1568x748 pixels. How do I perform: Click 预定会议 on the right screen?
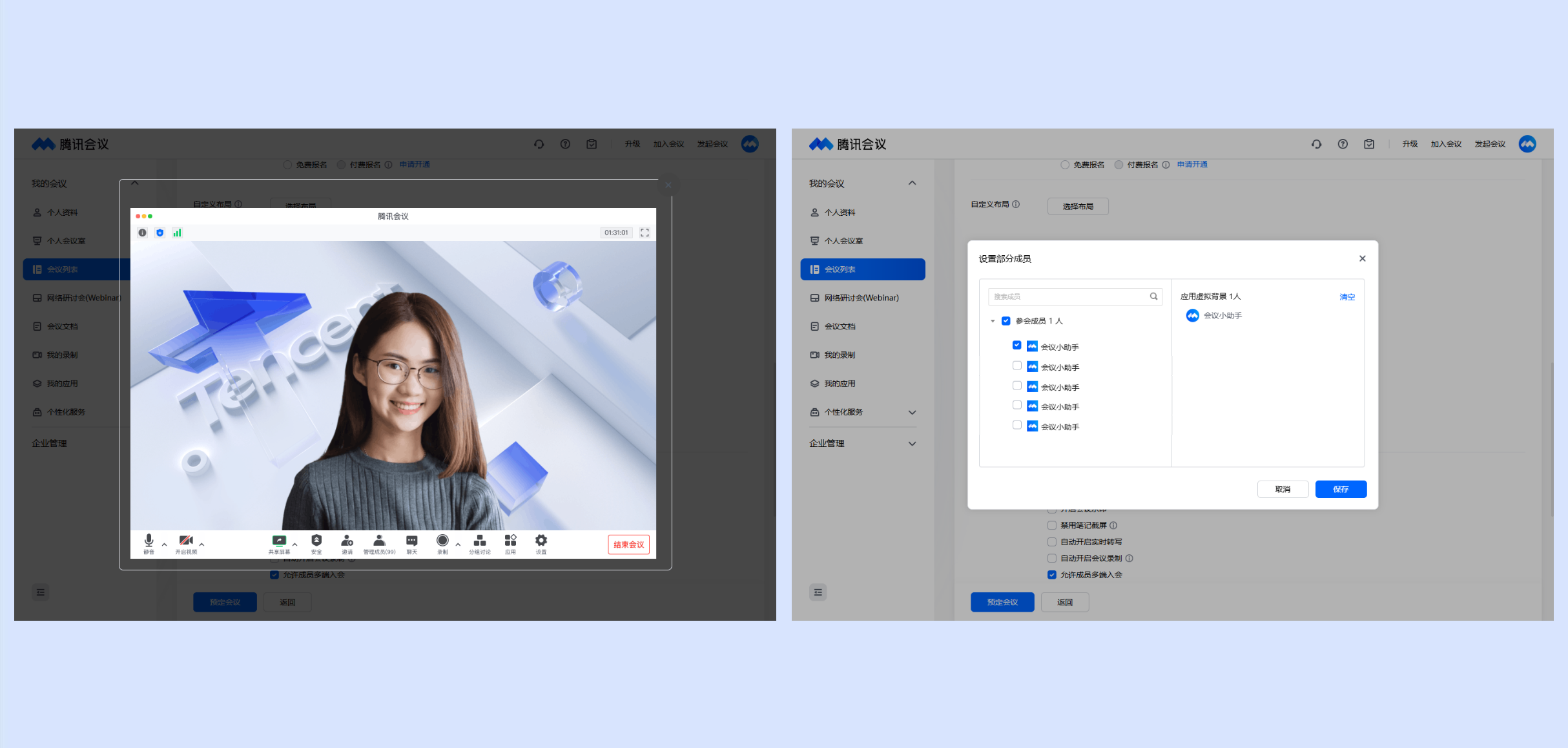tap(1002, 602)
